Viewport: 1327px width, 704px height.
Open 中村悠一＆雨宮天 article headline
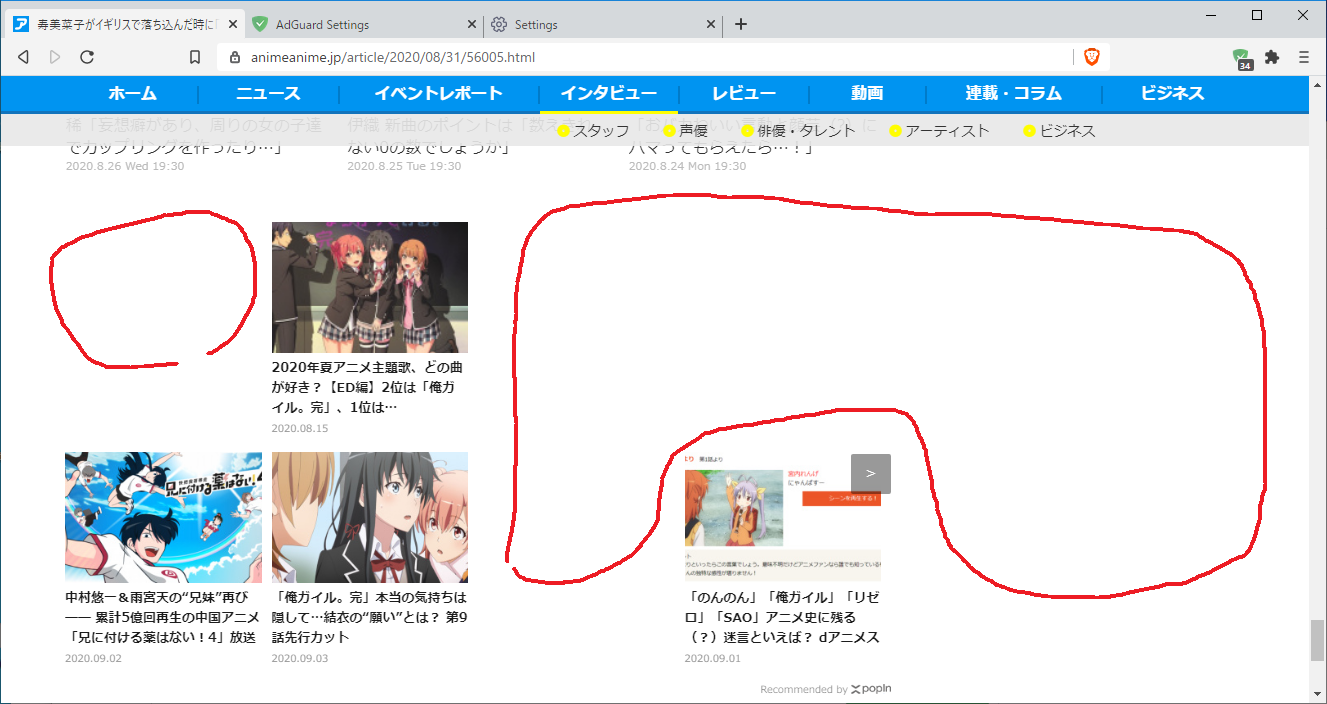[162, 617]
